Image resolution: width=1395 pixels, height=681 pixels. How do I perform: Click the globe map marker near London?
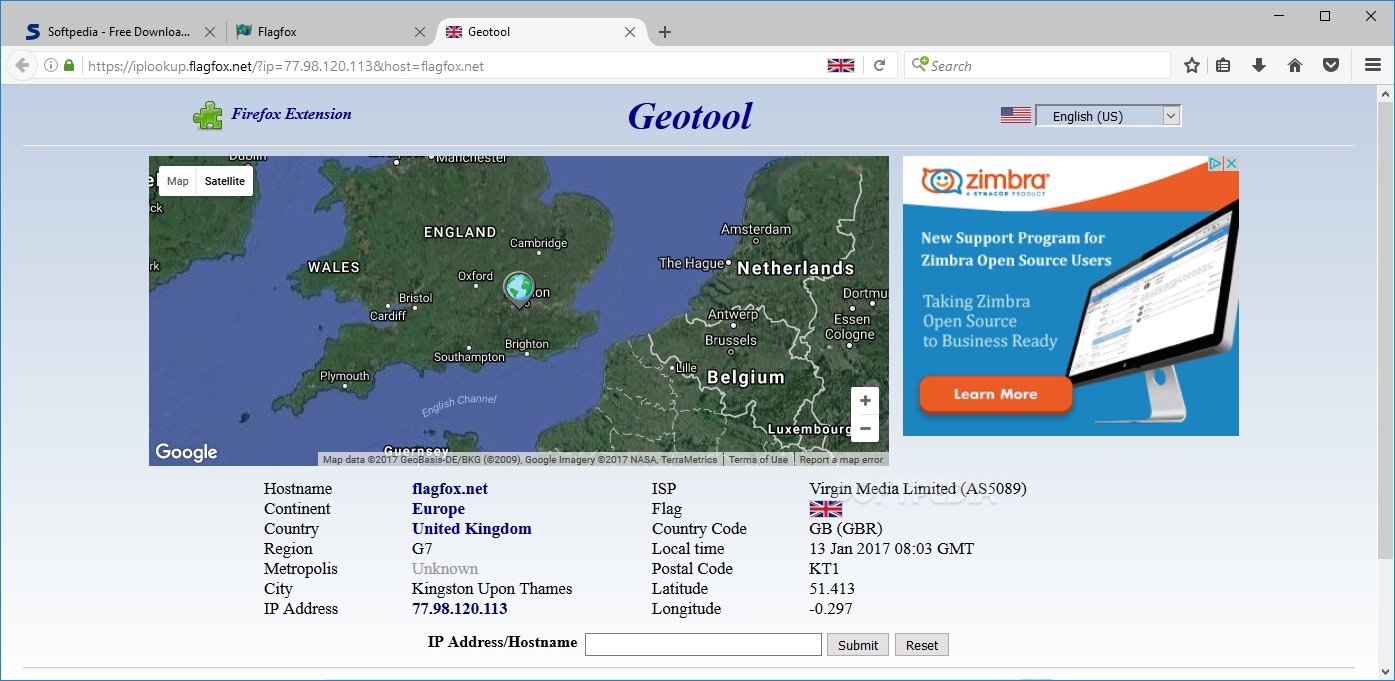click(518, 289)
